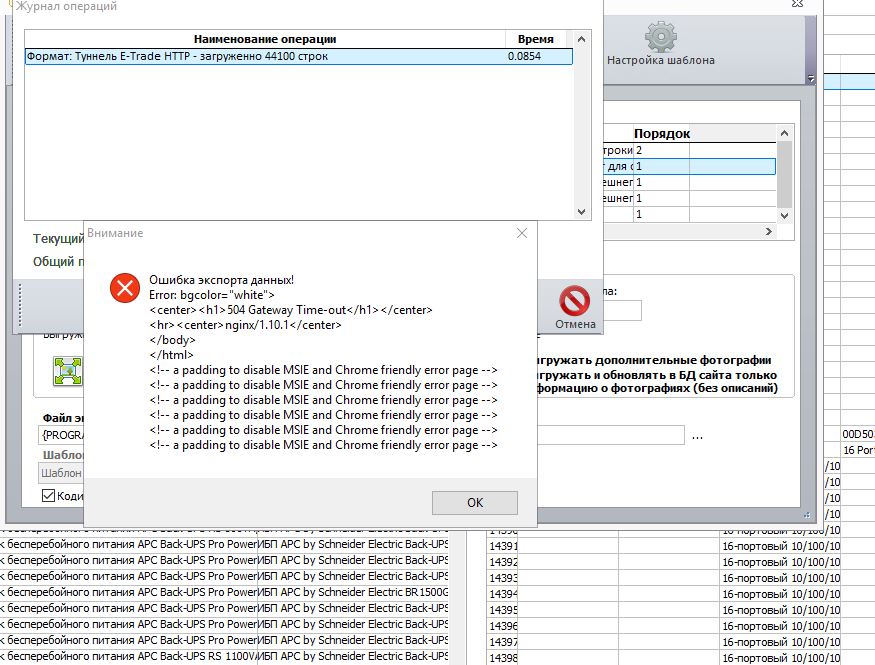Cancel the operation with the Отмена button
875x665 pixels.
click(x=575, y=308)
